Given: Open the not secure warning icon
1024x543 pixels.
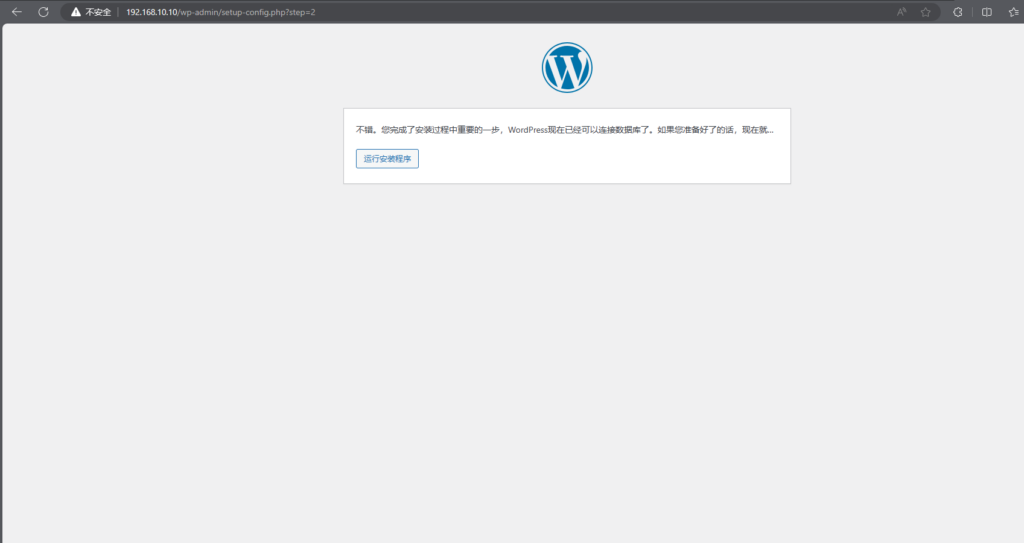Looking at the screenshot, I should point(76,12).
